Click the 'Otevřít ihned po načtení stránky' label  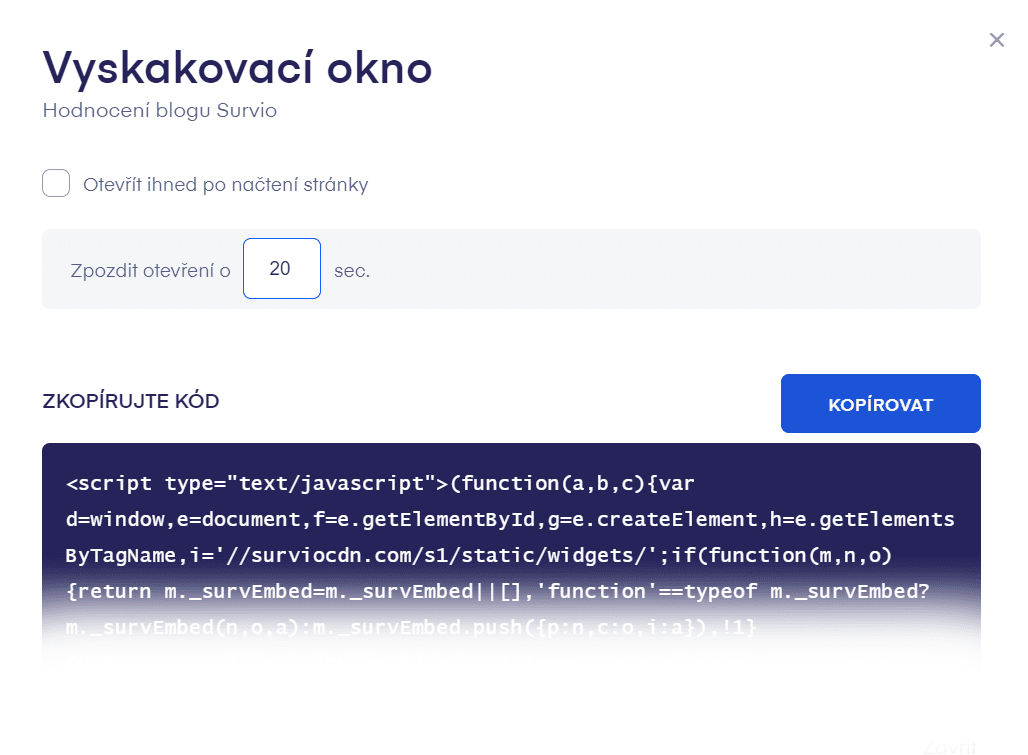[226, 185]
